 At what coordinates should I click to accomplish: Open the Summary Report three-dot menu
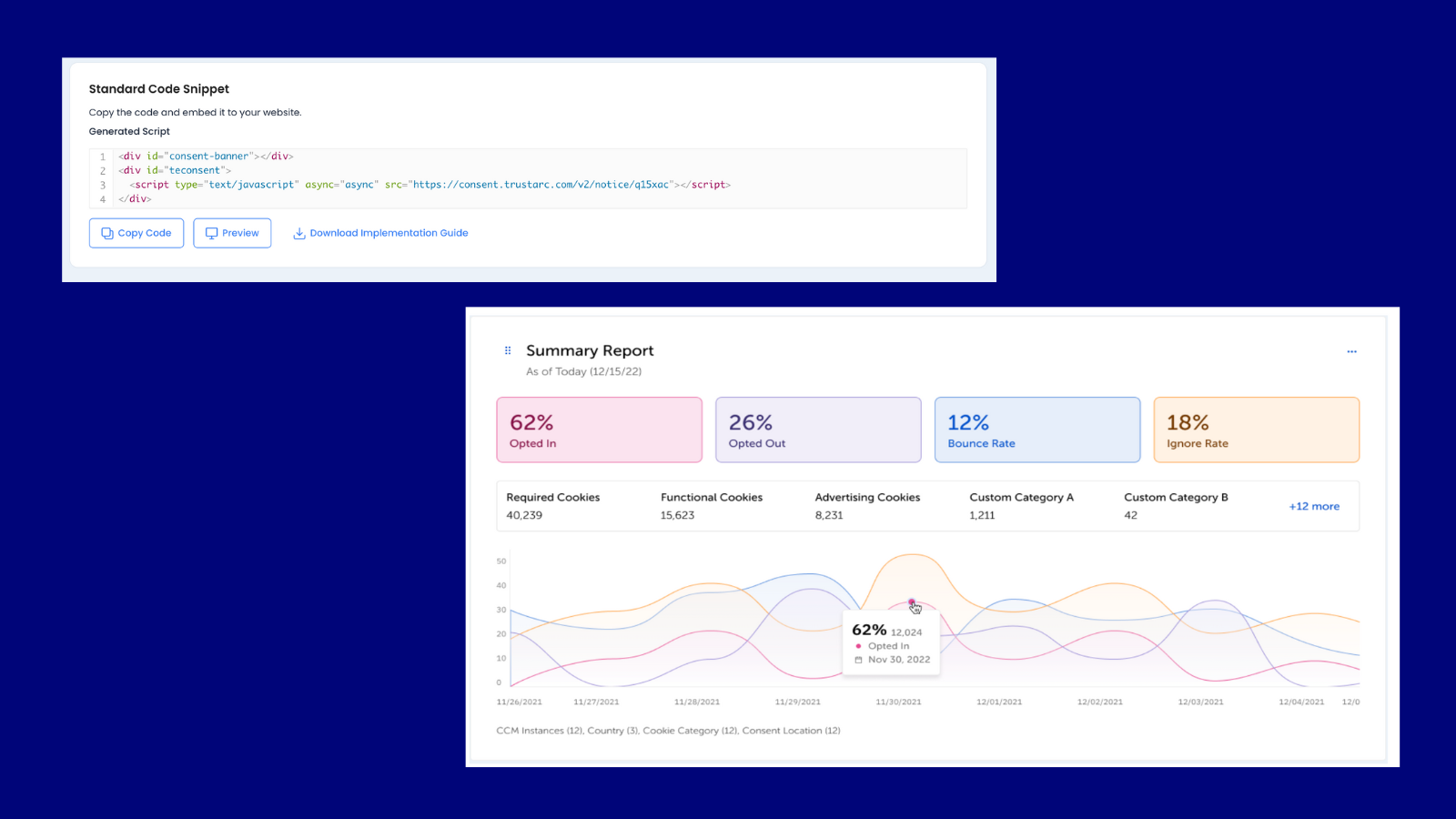1351,351
